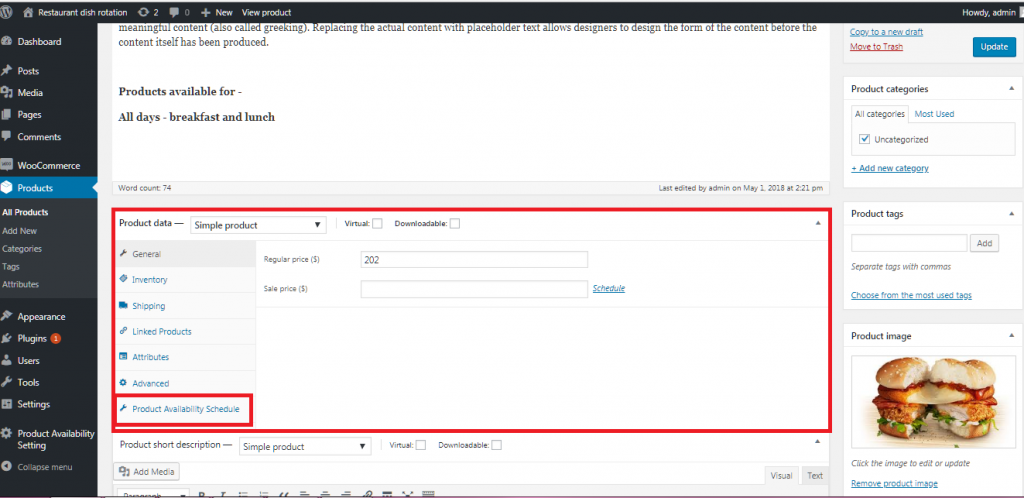Open Appearance paintbrush icon
The width and height of the screenshot is (1024, 498).
point(7,316)
